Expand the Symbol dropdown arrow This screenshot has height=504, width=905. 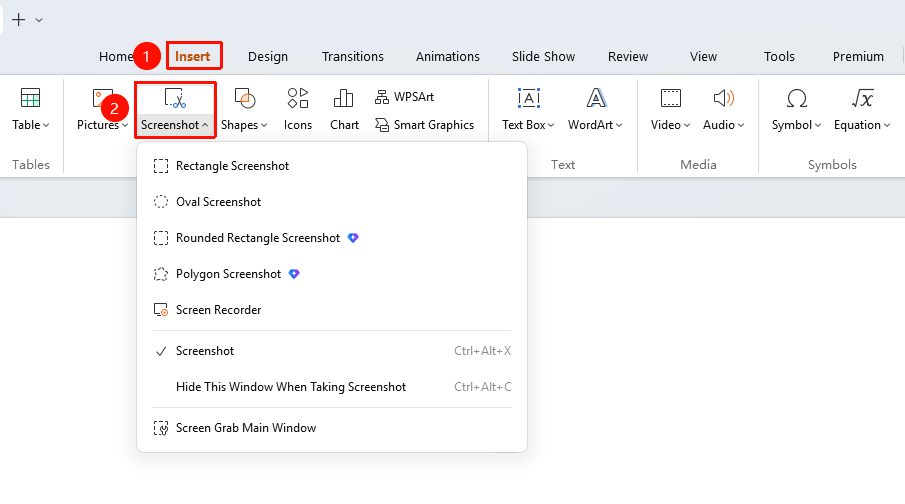pyautogui.click(x=818, y=125)
